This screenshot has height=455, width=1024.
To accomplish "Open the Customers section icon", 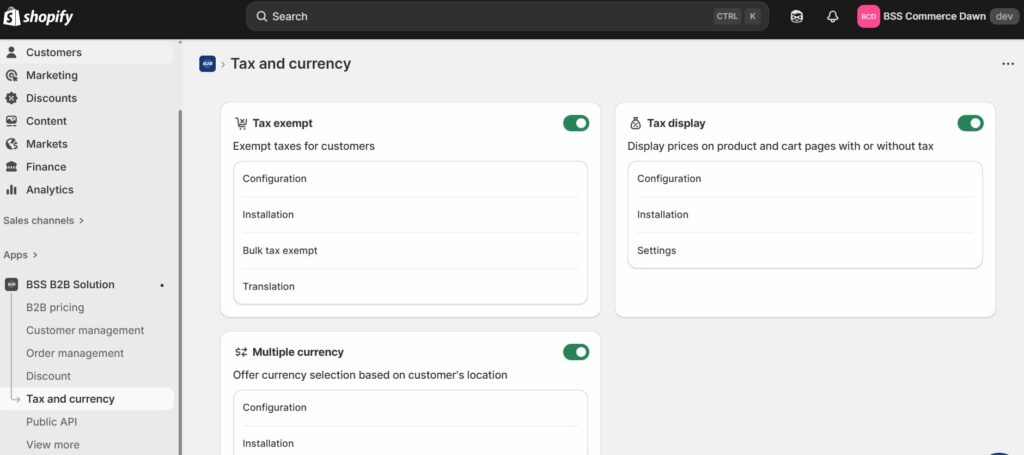I will pyautogui.click(x=11, y=52).
